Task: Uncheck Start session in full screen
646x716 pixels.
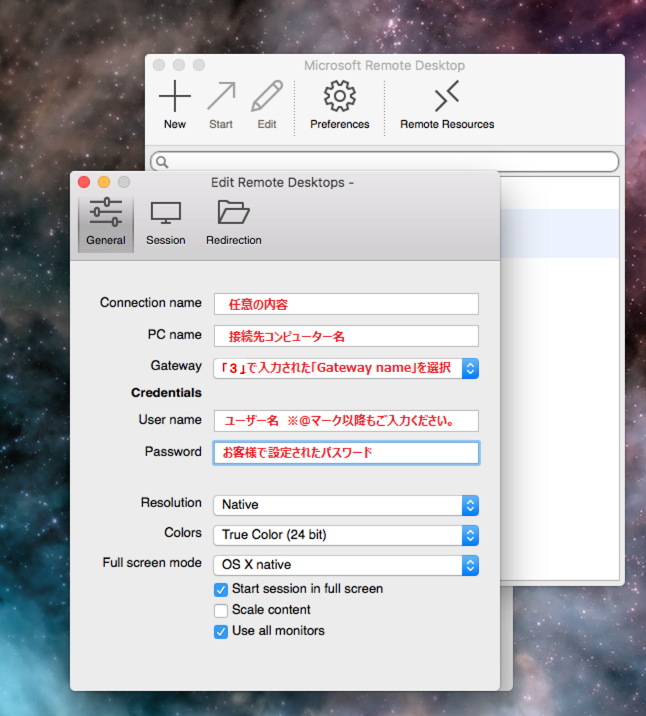Action: coord(221,590)
